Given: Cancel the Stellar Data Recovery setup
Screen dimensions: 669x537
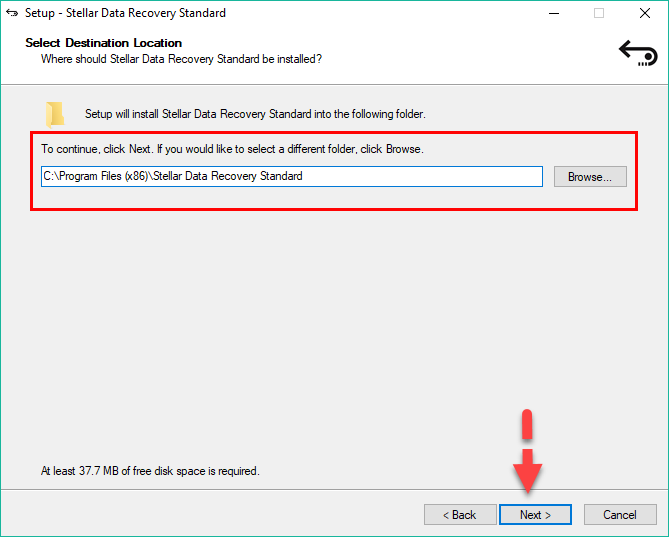Looking at the screenshot, I should [x=619, y=515].
